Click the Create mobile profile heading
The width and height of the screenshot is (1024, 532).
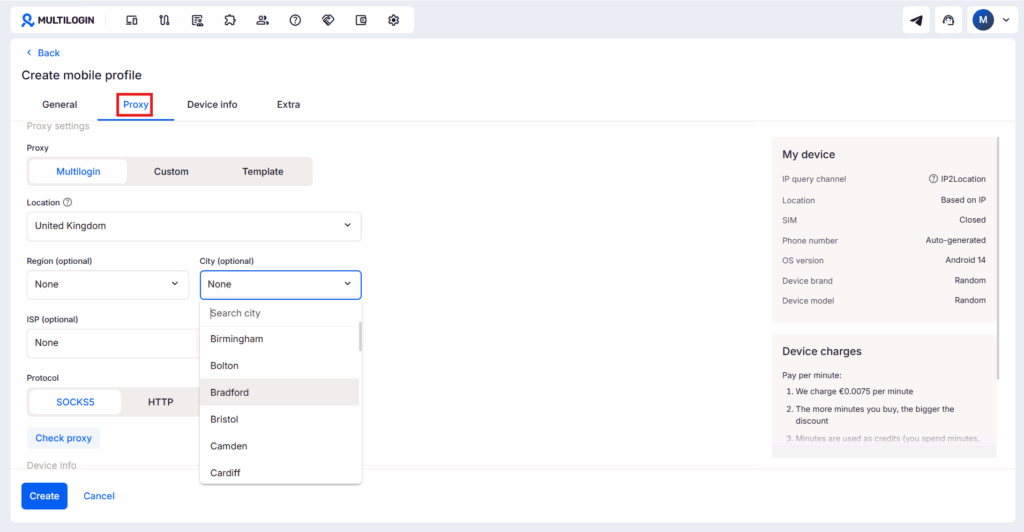click(x=82, y=75)
